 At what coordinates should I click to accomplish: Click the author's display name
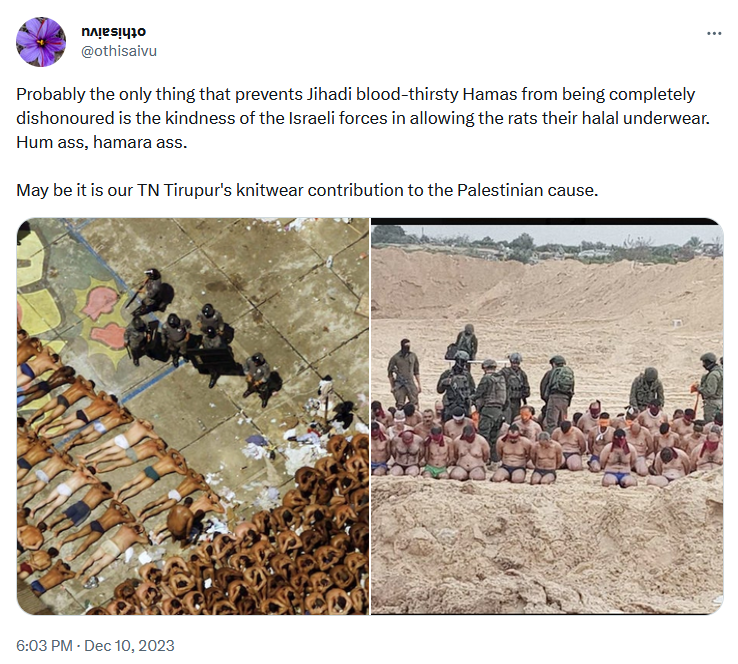click(113, 32)
